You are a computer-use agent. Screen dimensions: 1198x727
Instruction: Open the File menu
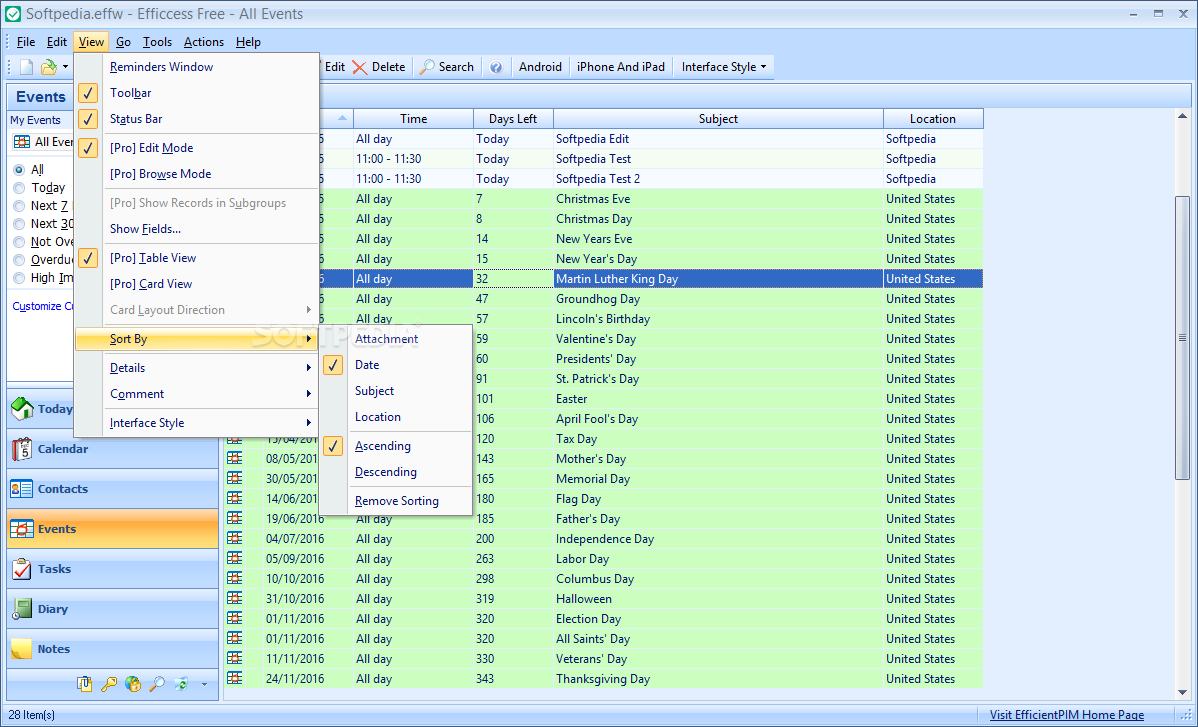[26, 42]
